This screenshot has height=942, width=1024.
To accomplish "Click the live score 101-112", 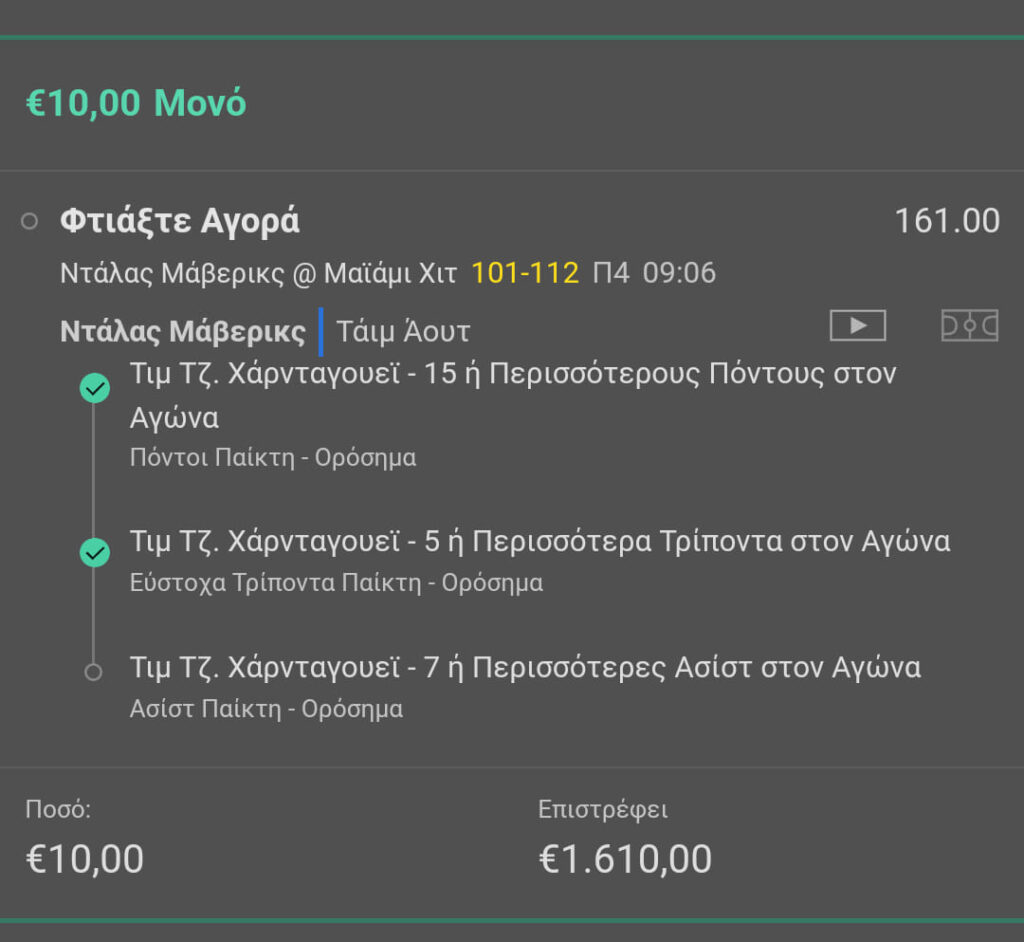I will point(525,273).
